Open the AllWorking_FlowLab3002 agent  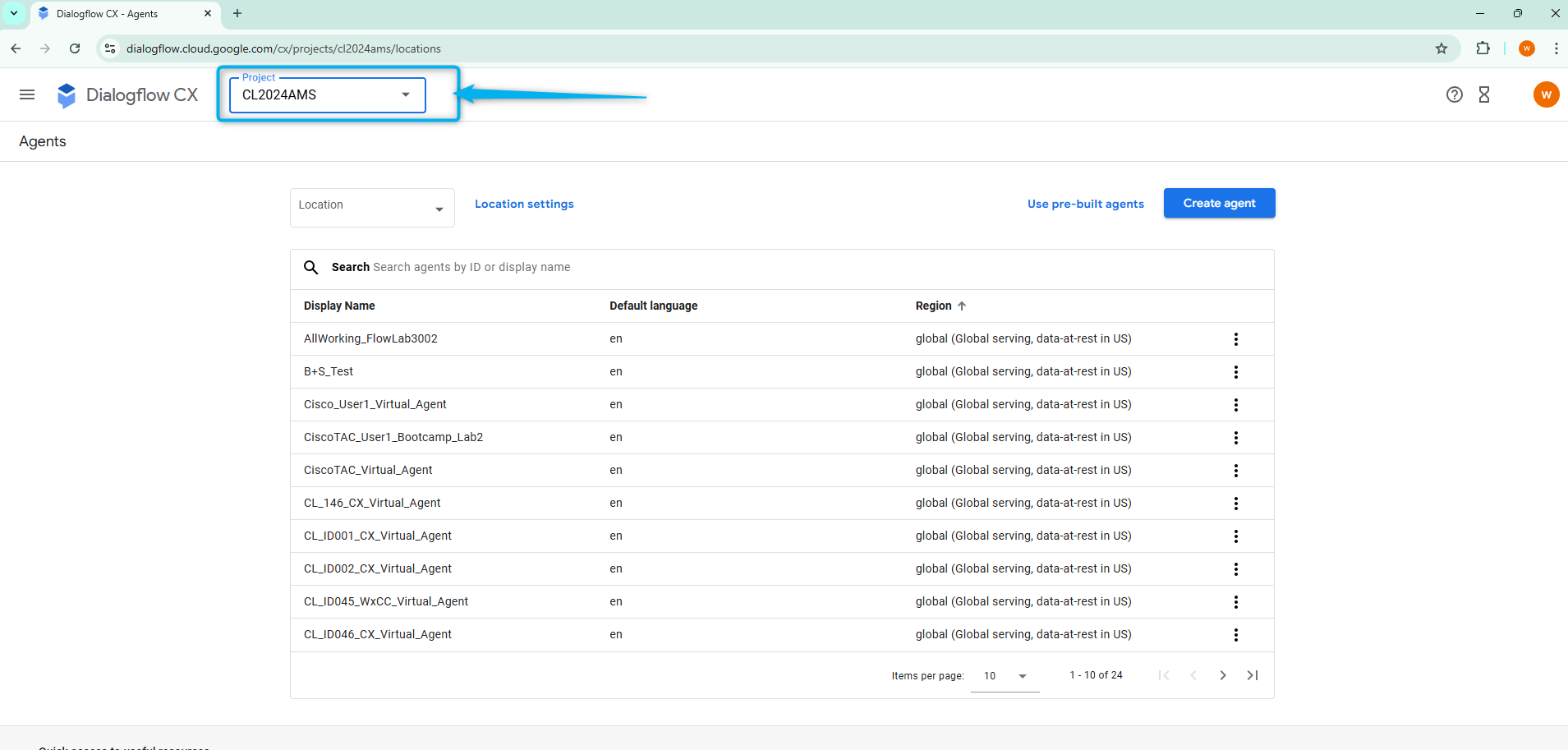click(370, 338)
